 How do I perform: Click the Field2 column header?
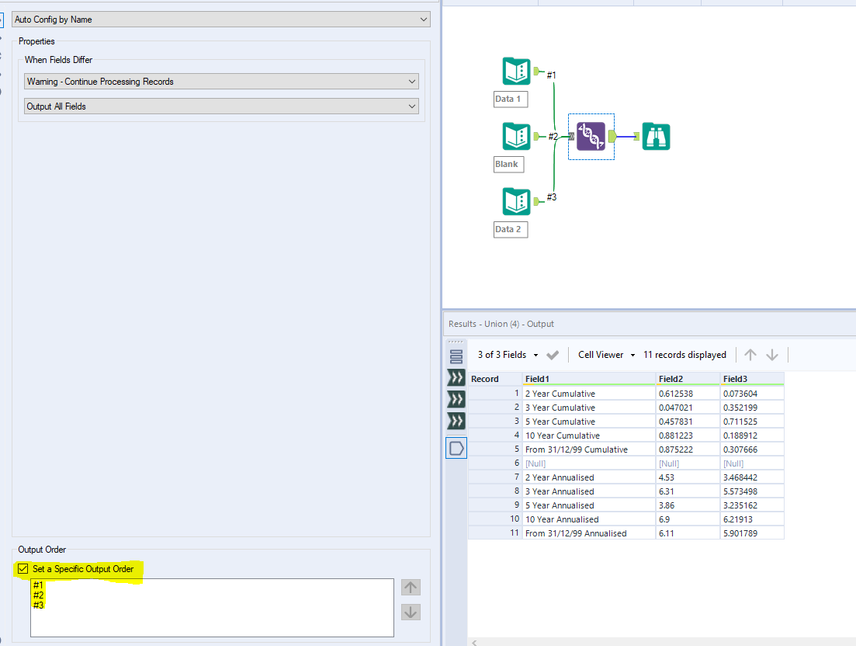(688, 379)
